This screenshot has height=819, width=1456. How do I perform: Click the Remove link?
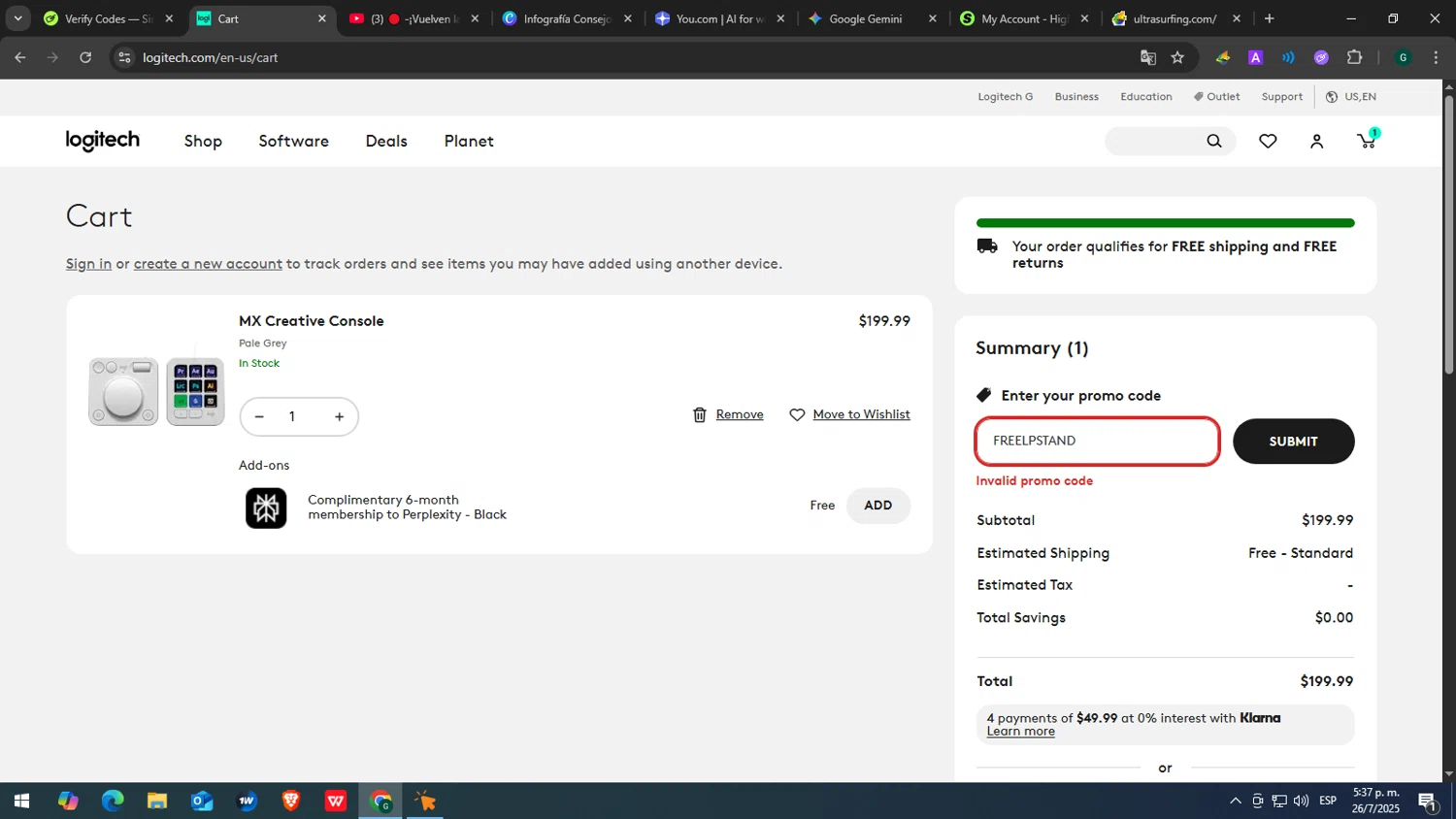click(x=740, y=414)
